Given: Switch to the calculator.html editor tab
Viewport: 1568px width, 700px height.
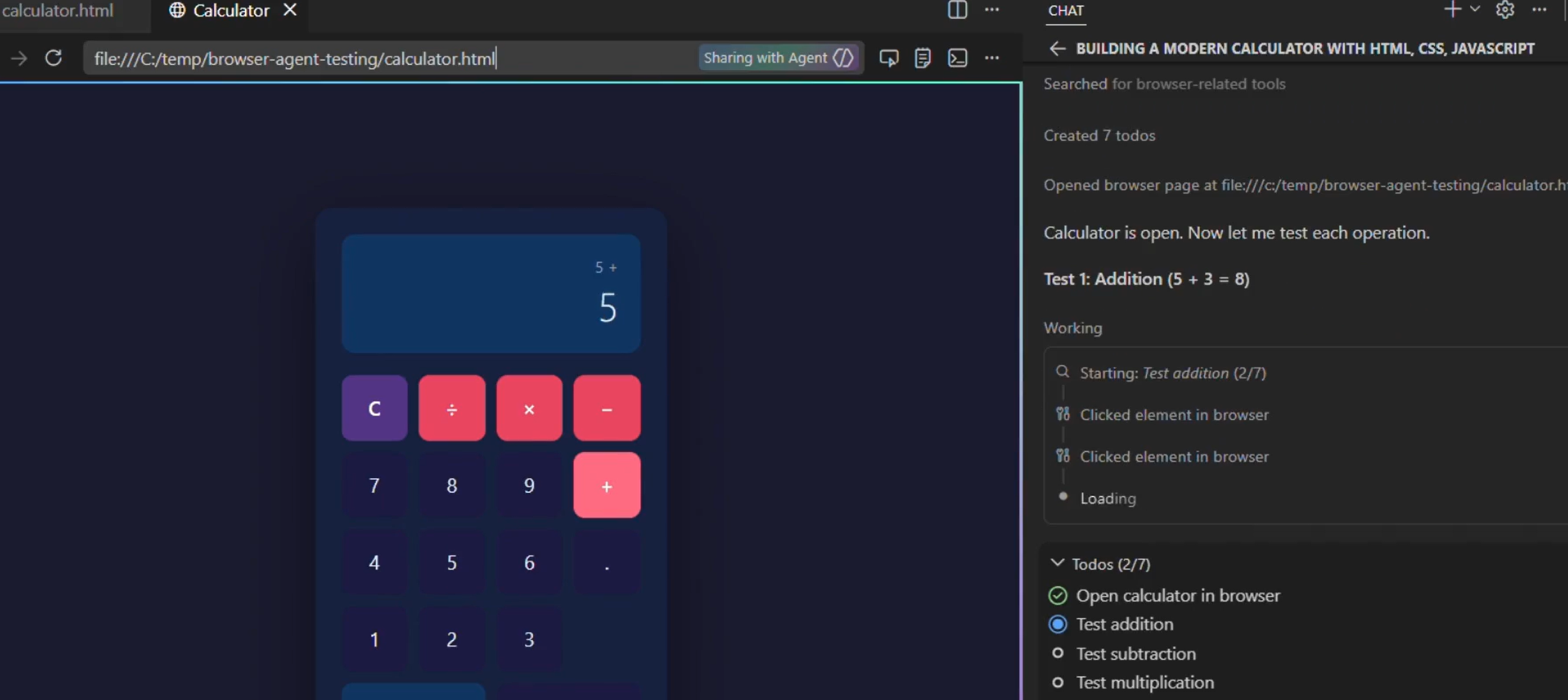Looking at the screenshot, I should (57, 11).
